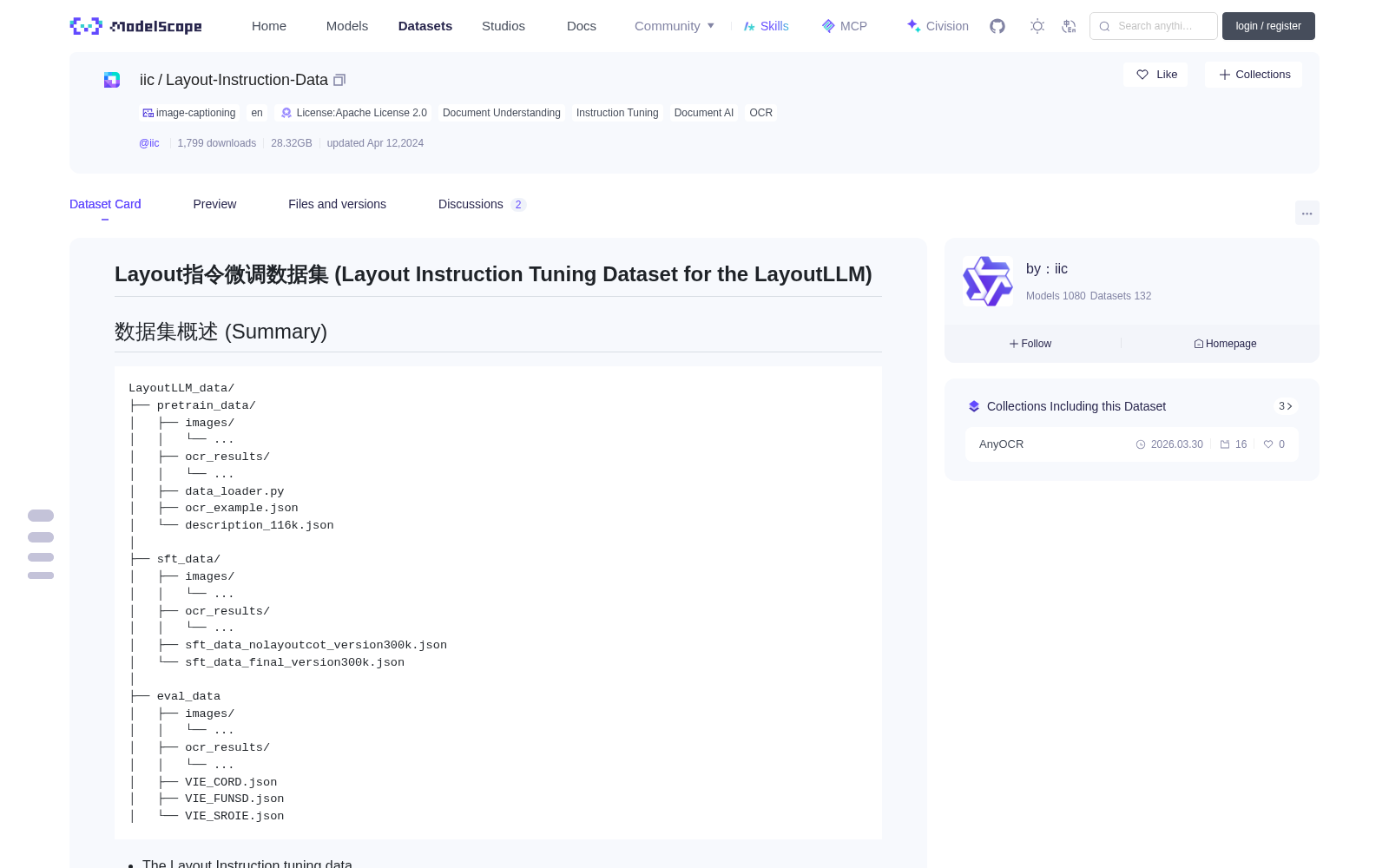
Task: Click the image-captioning tag icon
Action: coord(148,113)
